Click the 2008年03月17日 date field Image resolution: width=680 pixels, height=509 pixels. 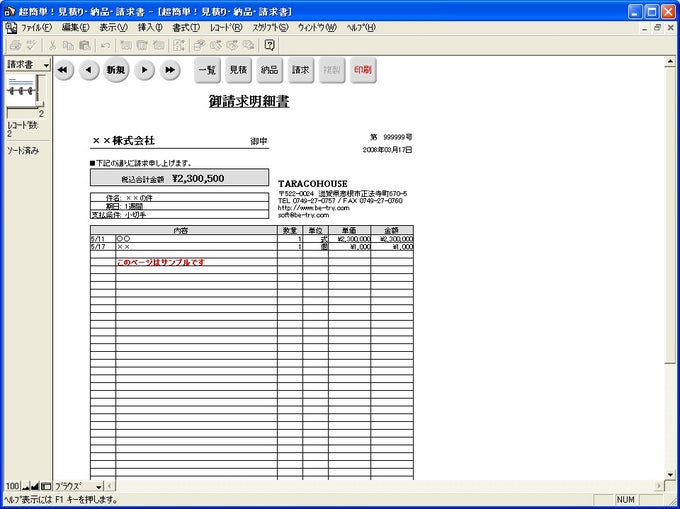387,150
